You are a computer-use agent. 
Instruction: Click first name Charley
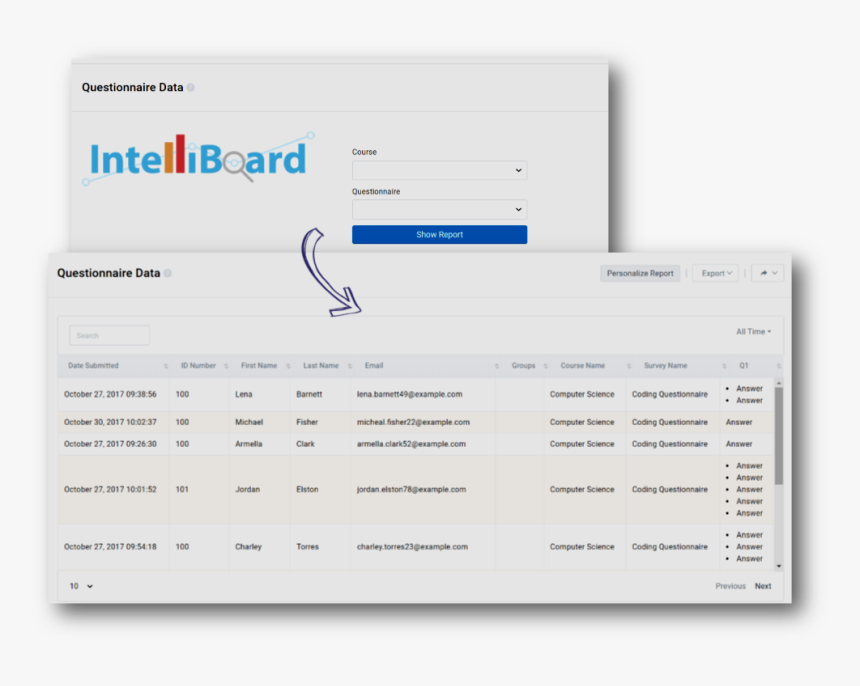point(248,547)
